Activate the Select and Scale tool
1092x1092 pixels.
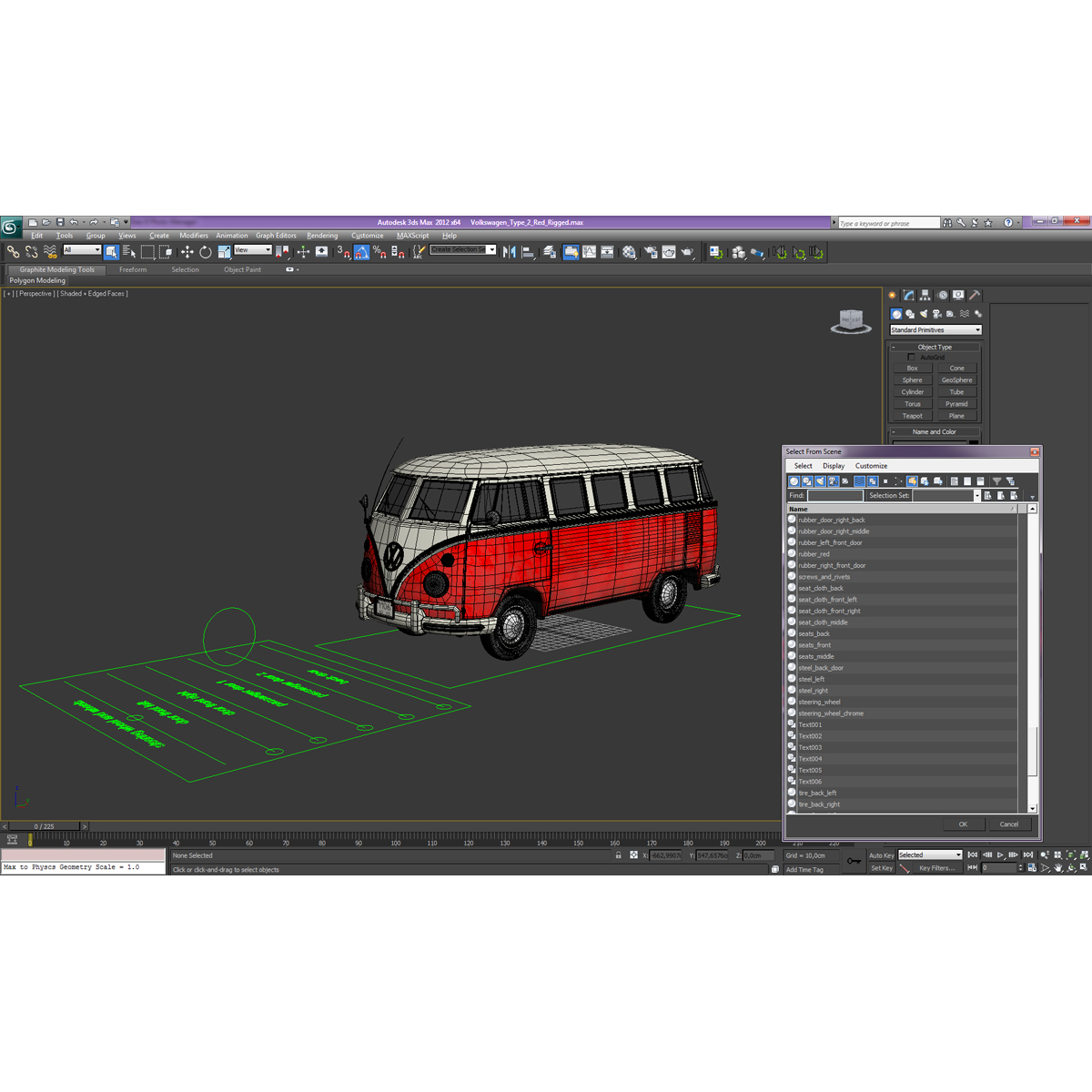[x=224, y=252]
